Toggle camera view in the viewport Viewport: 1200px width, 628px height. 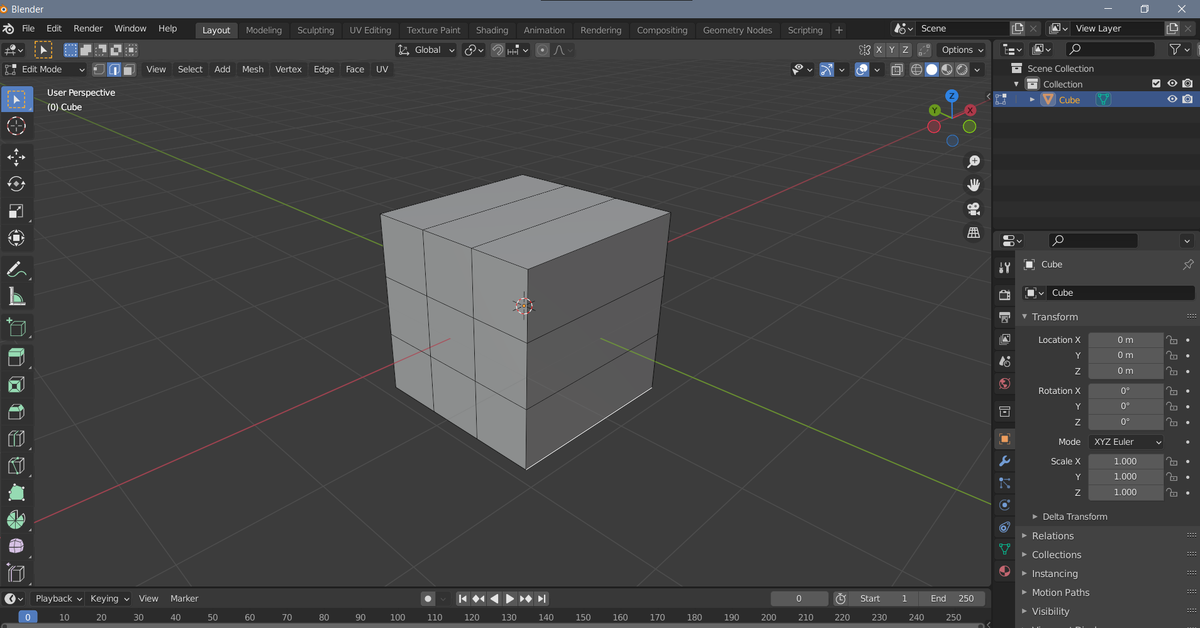(973, 209)
